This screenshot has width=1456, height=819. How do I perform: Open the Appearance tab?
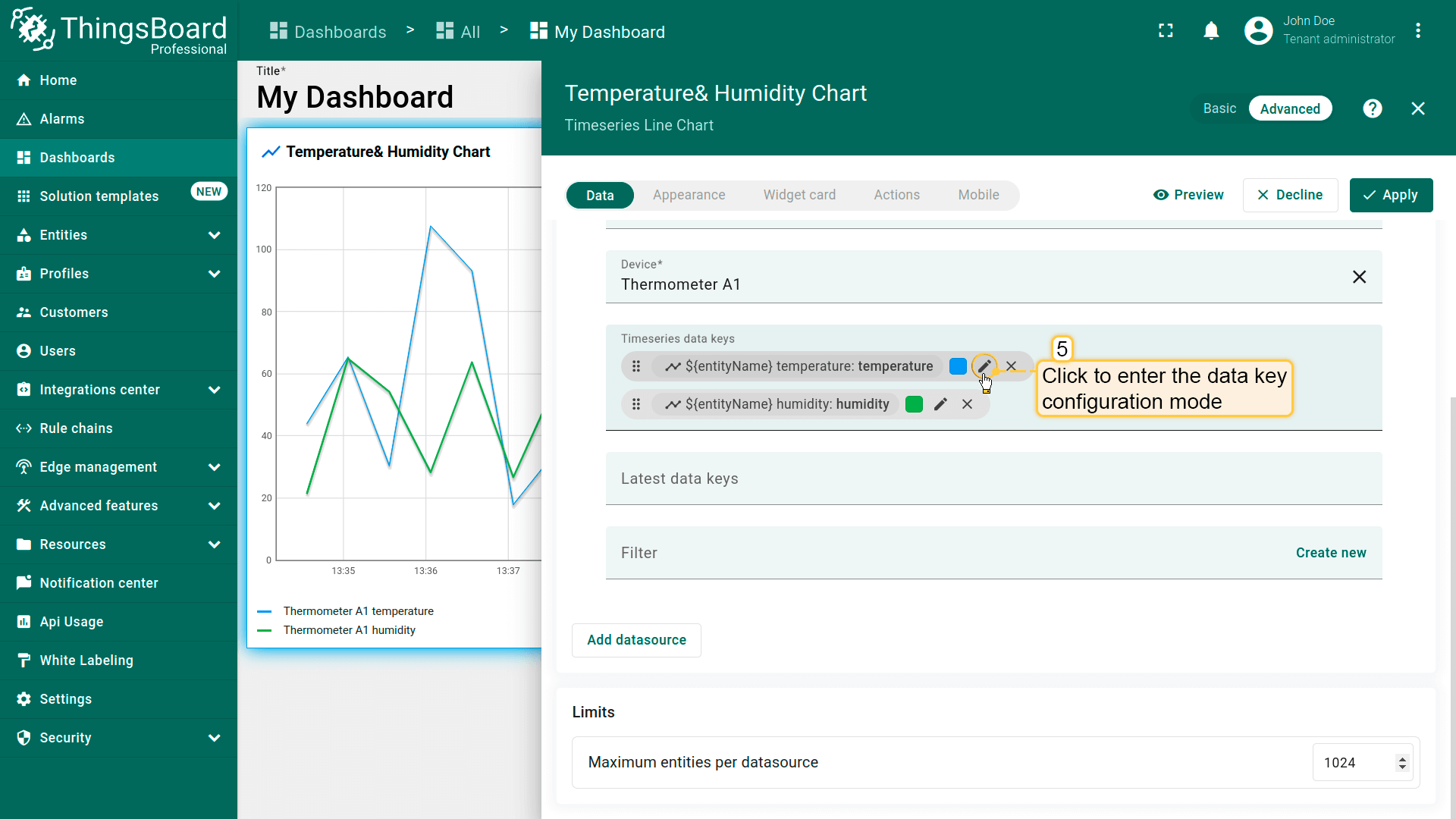[689, 195]
